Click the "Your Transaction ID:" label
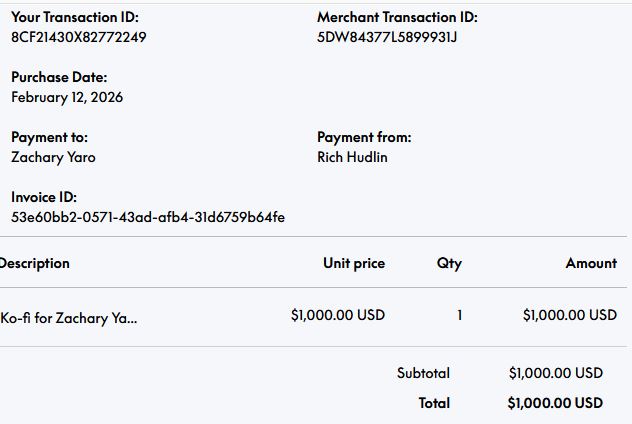The width and height of the screenshot is (632, 424). [75, 17]
